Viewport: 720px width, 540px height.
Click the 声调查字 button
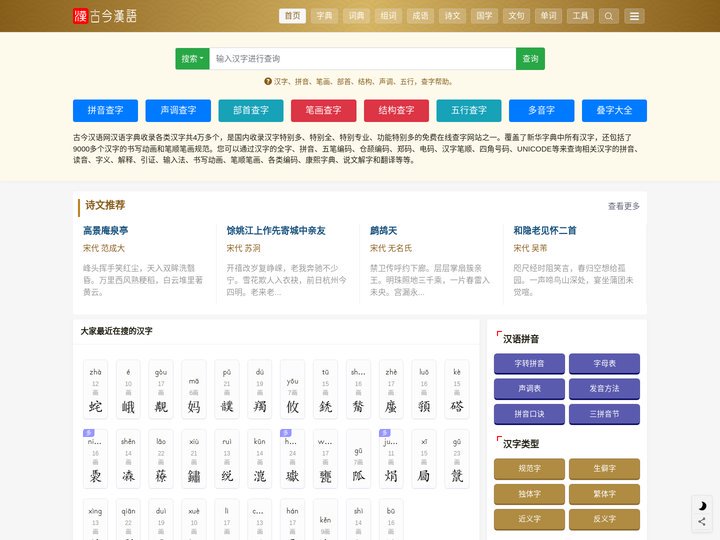(x=178, y=111)
